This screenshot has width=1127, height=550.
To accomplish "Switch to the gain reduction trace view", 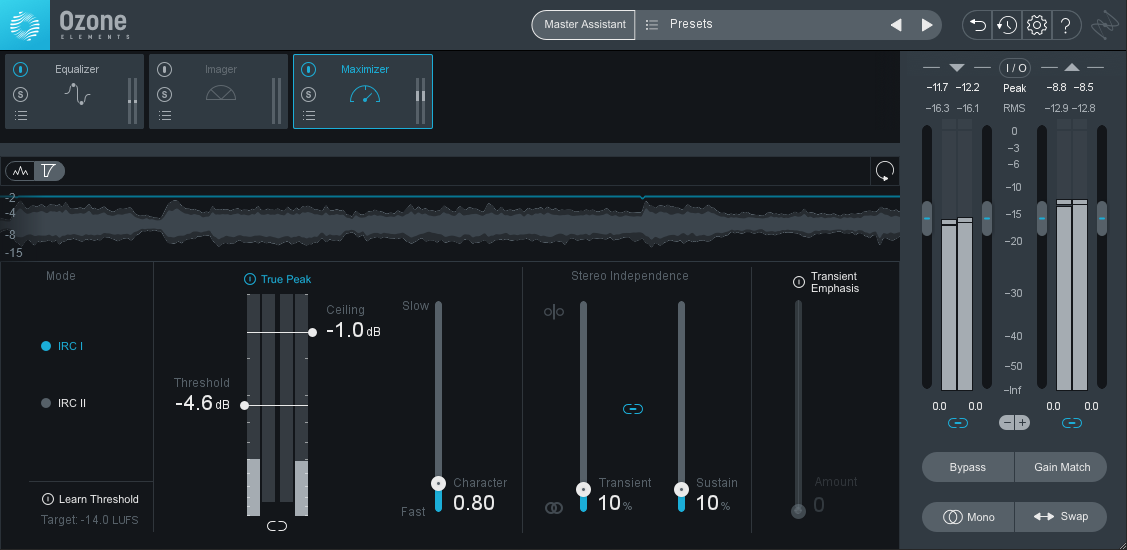I will [x=49, y=171].
